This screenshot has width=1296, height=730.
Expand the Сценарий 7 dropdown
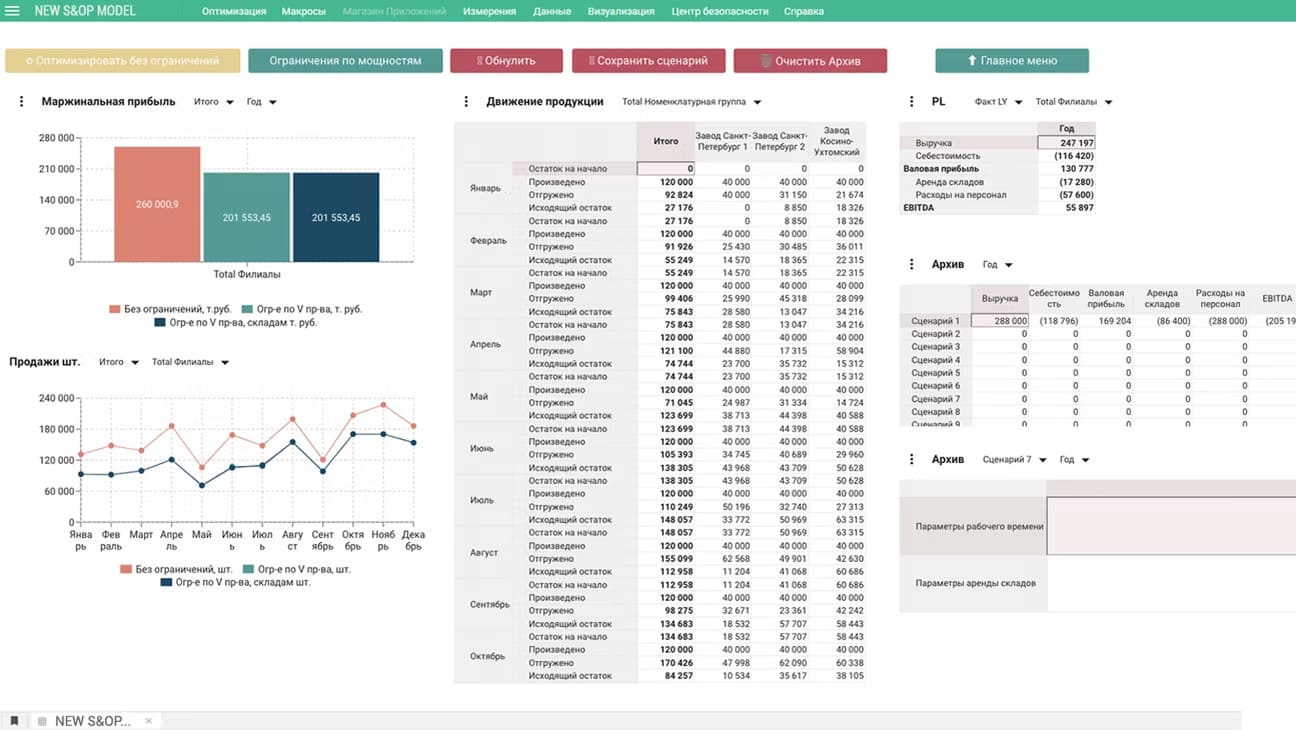point(1014,460)
